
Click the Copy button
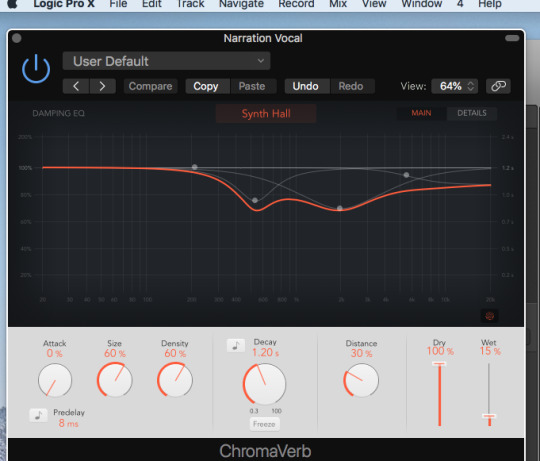click(x=206, y=86)
